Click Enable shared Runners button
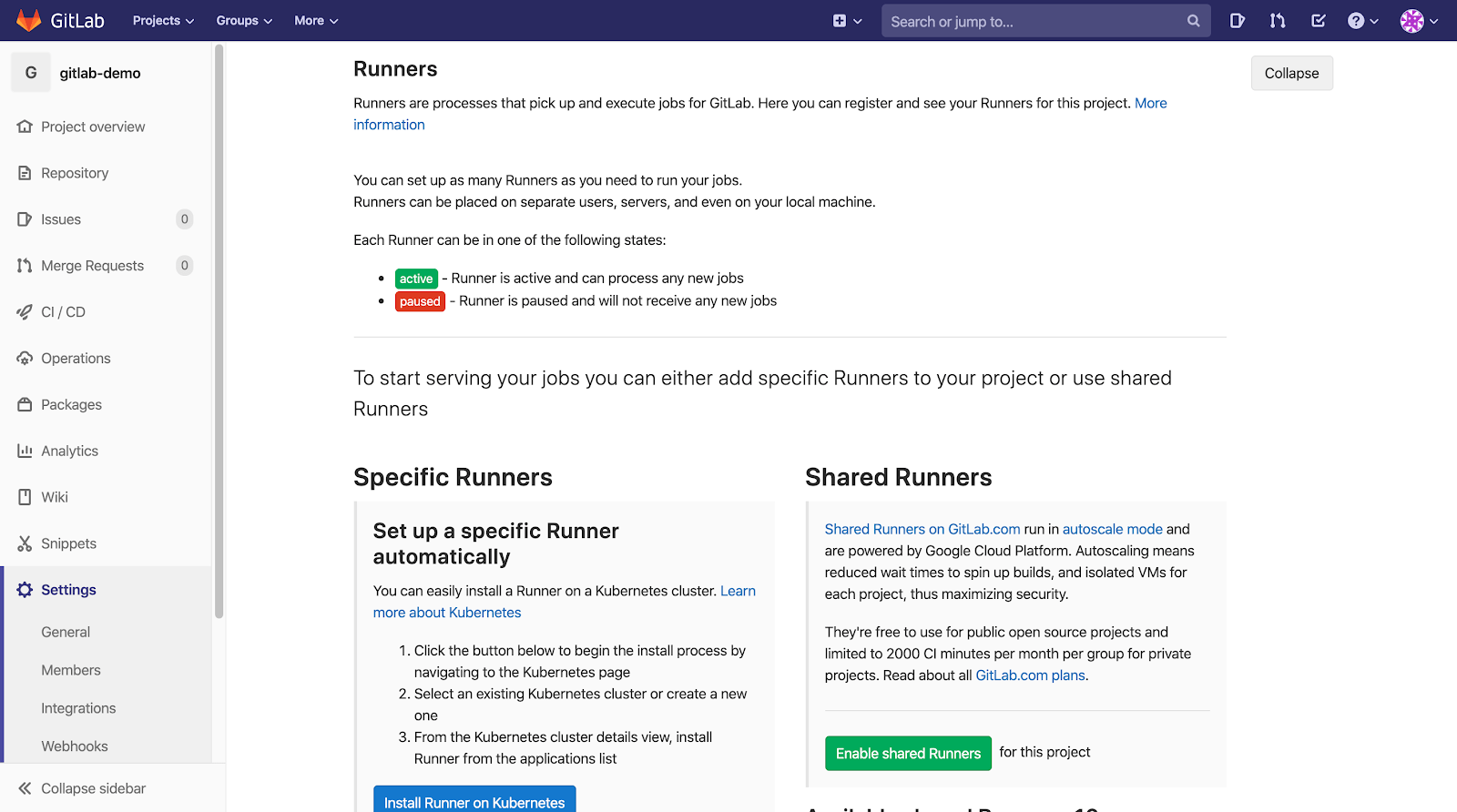Viewport: 1457px width, 812px height. point(908,754)
